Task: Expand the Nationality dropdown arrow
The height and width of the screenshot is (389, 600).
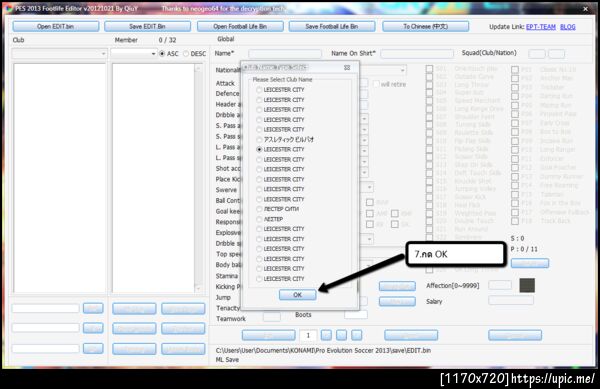Action: click(402, 70)
